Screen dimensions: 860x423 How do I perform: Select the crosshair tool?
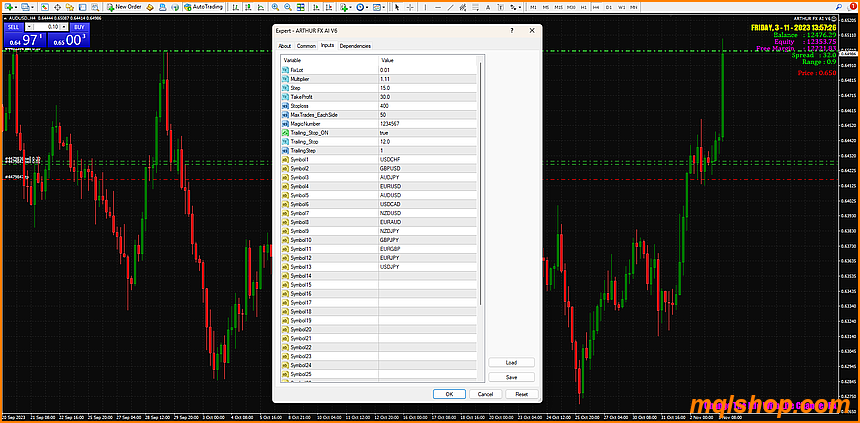coord(410,7)
